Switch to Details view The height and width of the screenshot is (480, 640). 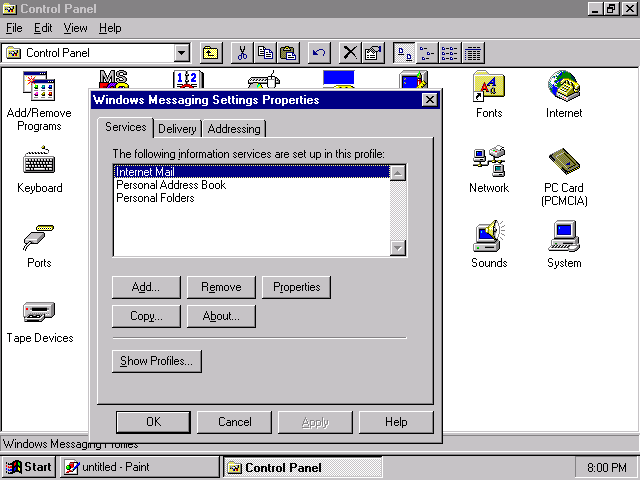[x=473, y=53]
